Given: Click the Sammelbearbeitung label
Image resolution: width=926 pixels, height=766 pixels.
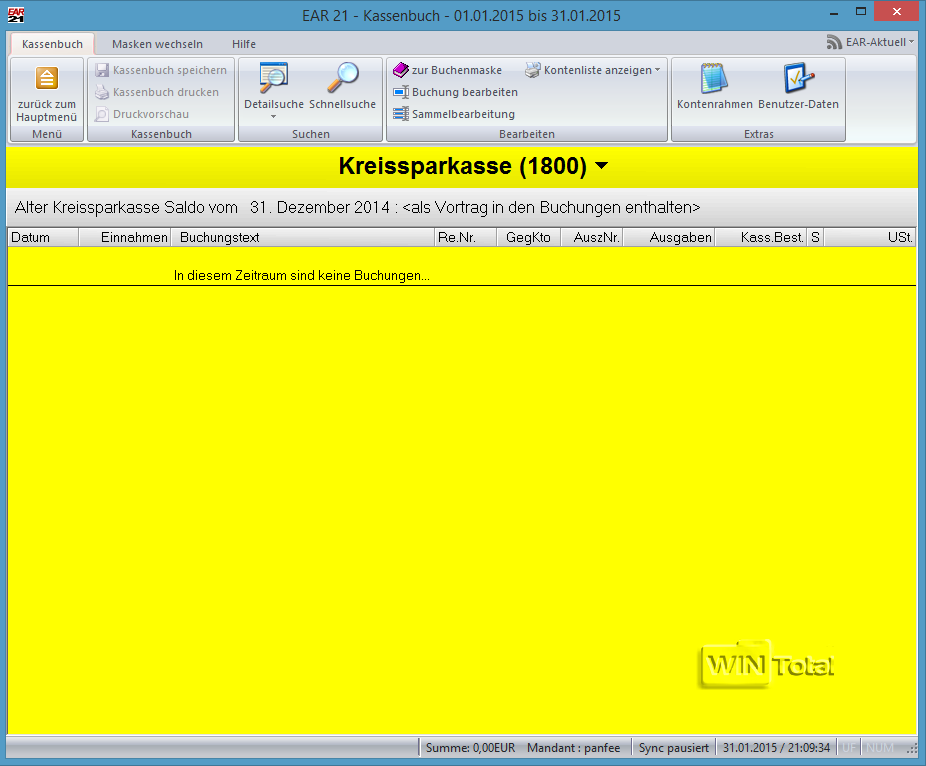Looking at the screenshot, I should click(x=464, y=114).
